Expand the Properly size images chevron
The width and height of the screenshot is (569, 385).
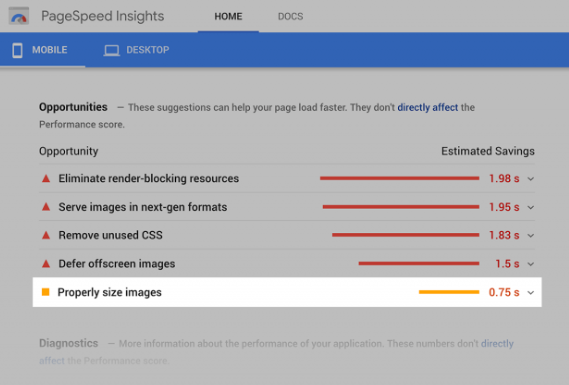[531, 293]
